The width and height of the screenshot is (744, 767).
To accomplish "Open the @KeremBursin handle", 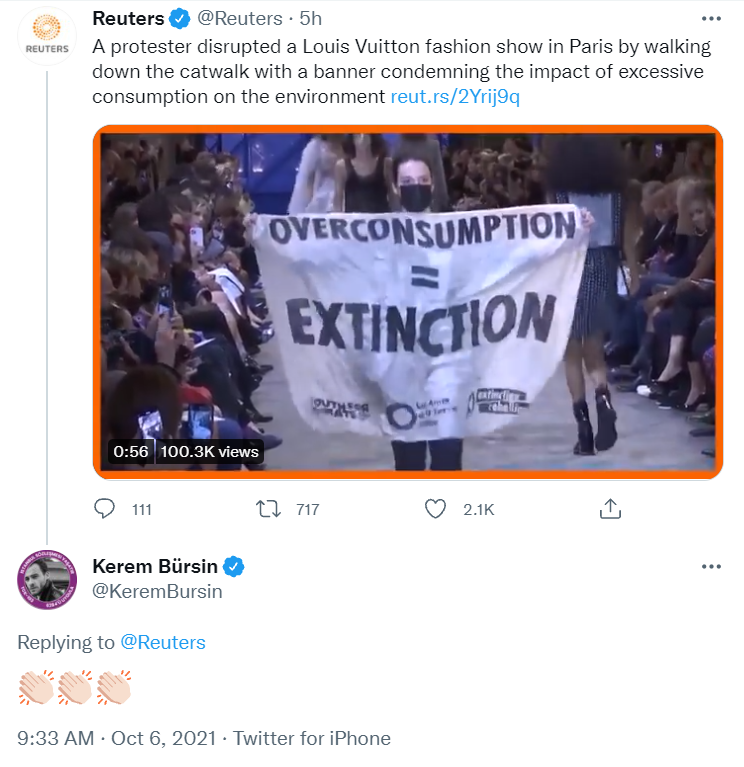I will pos(158,591).
